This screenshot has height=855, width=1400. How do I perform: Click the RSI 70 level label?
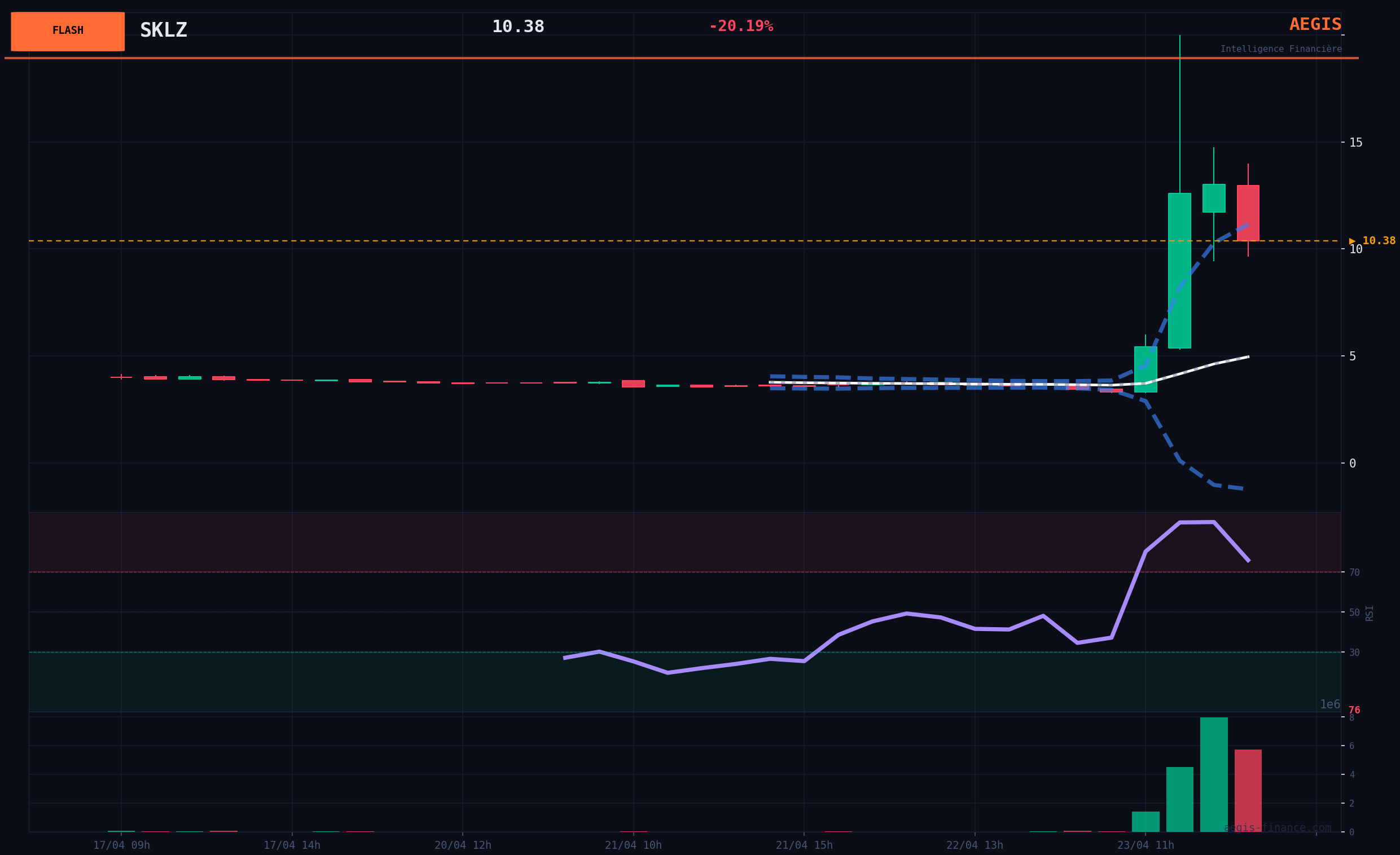tap(1354, 572)
